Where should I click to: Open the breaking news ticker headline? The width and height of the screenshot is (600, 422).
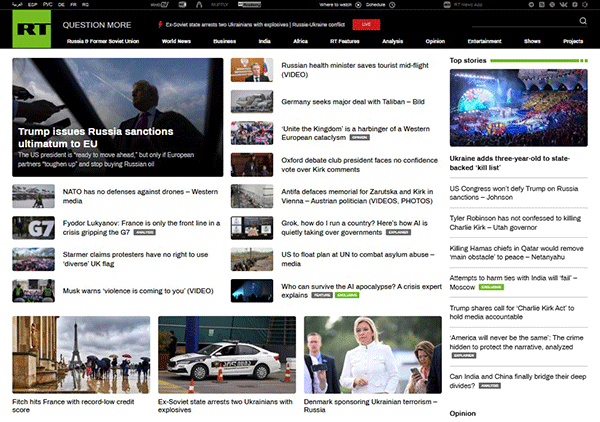(x=255, y=24)
